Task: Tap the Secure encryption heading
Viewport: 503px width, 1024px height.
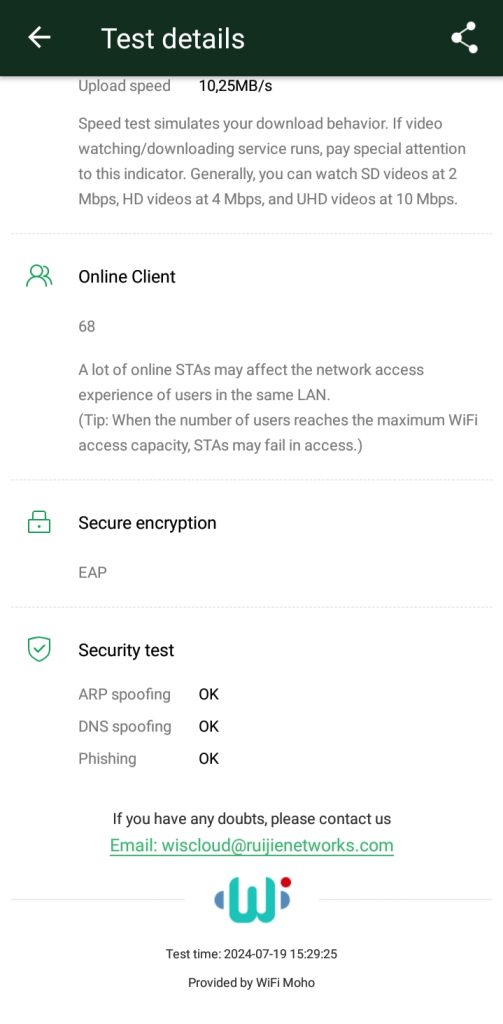Action: [147, 522]
